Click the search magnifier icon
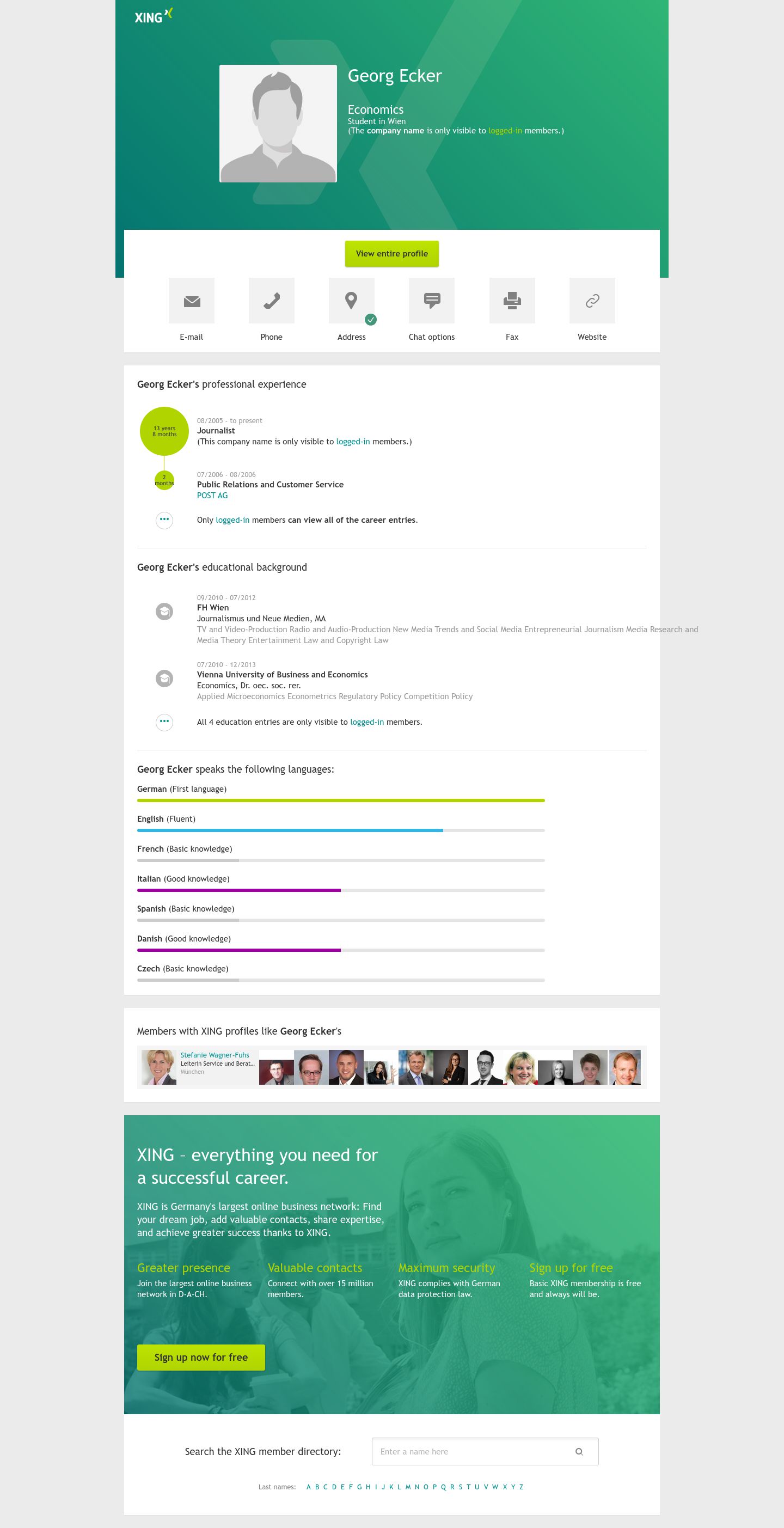This screenshot has width=784, height=1528. point(579,1451)
